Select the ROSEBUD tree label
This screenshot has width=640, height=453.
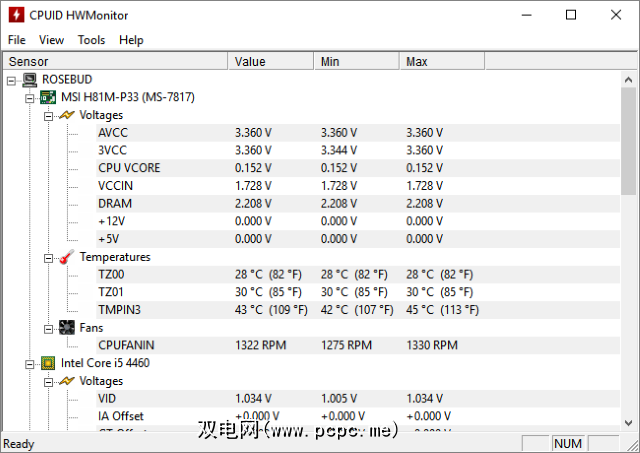tap(67, 80)
